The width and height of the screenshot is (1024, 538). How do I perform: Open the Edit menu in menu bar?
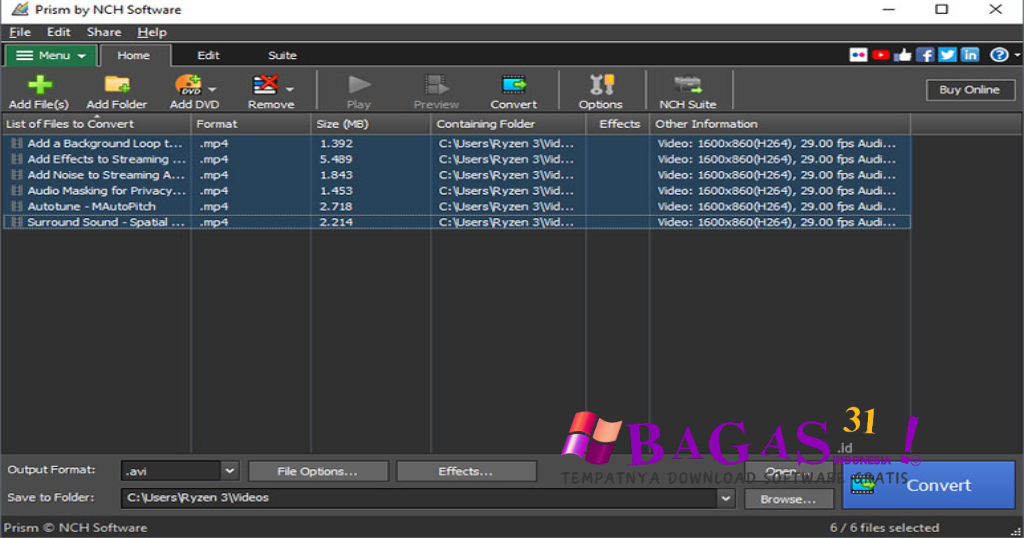tap(58, 32)
